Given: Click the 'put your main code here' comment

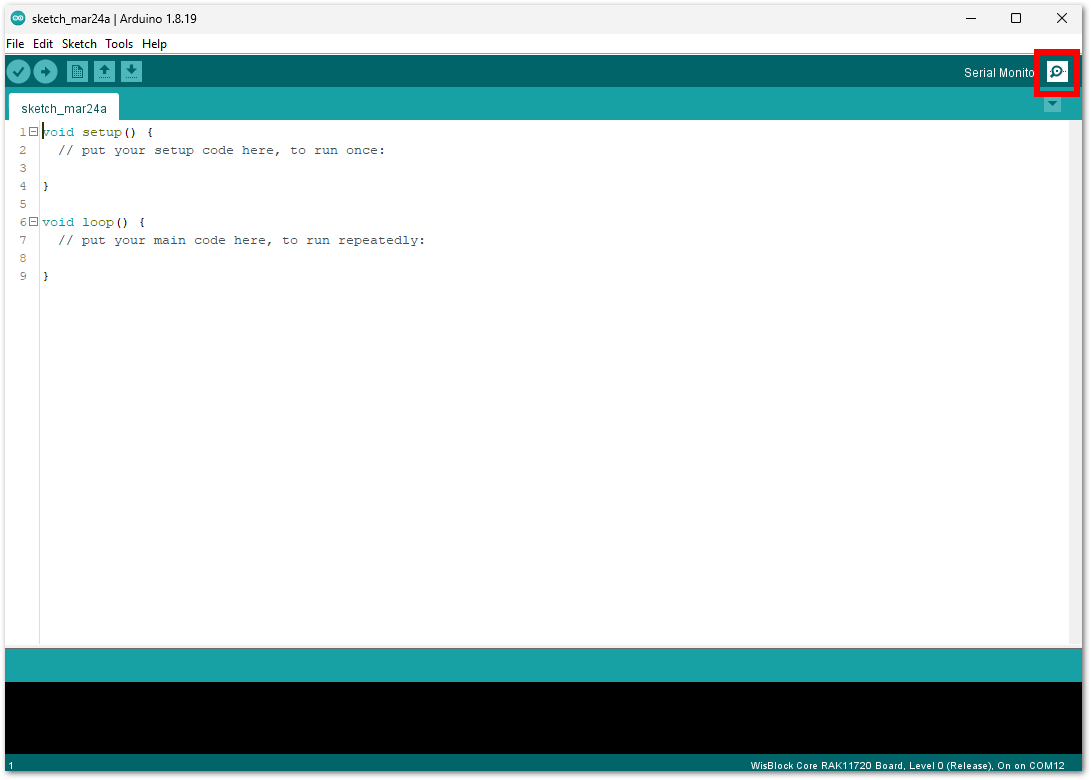Looking at the screenshot, I should click(241, 241).
